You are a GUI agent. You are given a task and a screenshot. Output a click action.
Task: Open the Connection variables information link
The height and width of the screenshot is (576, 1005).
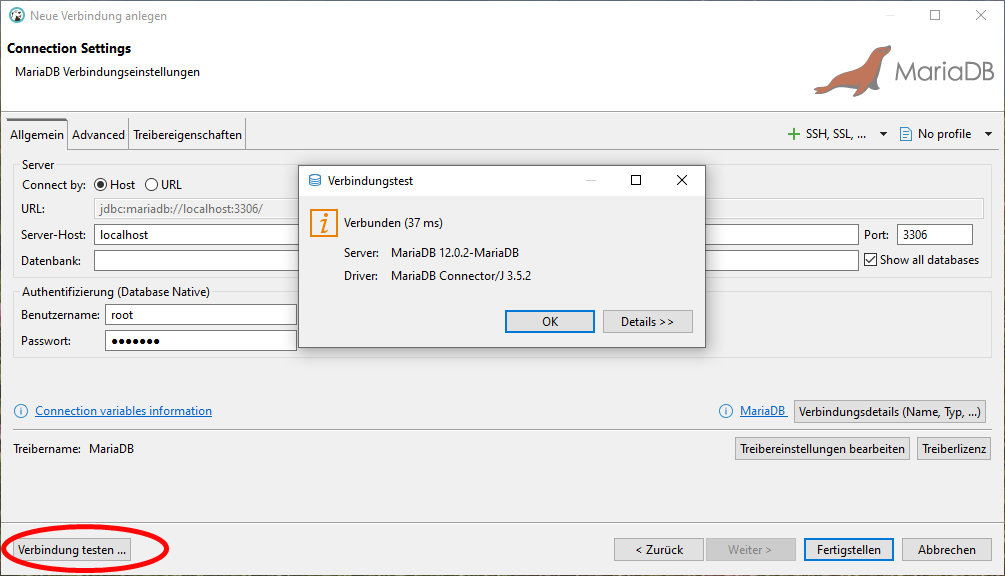pyautogui.click(x=123, y=411)
